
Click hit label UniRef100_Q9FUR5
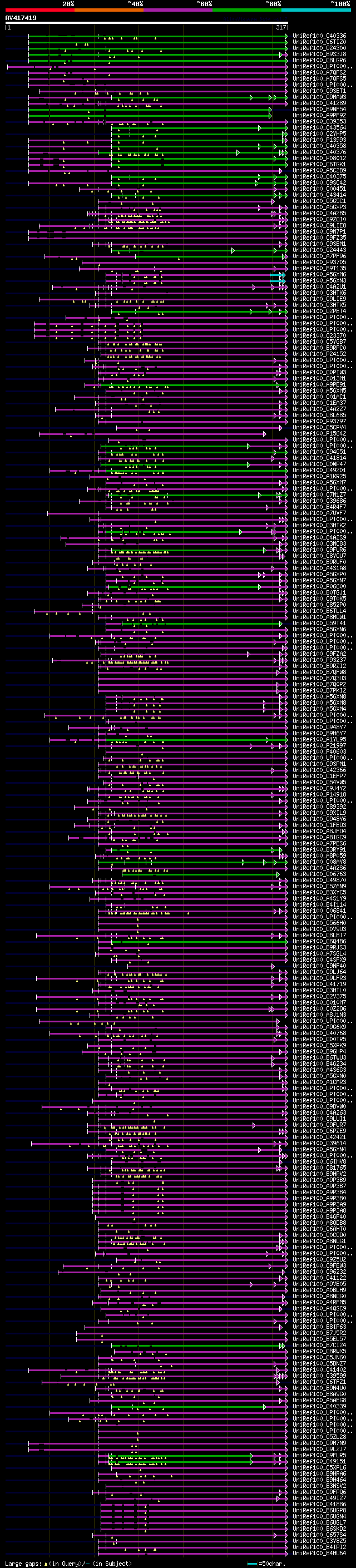(x=319, y=1456)
